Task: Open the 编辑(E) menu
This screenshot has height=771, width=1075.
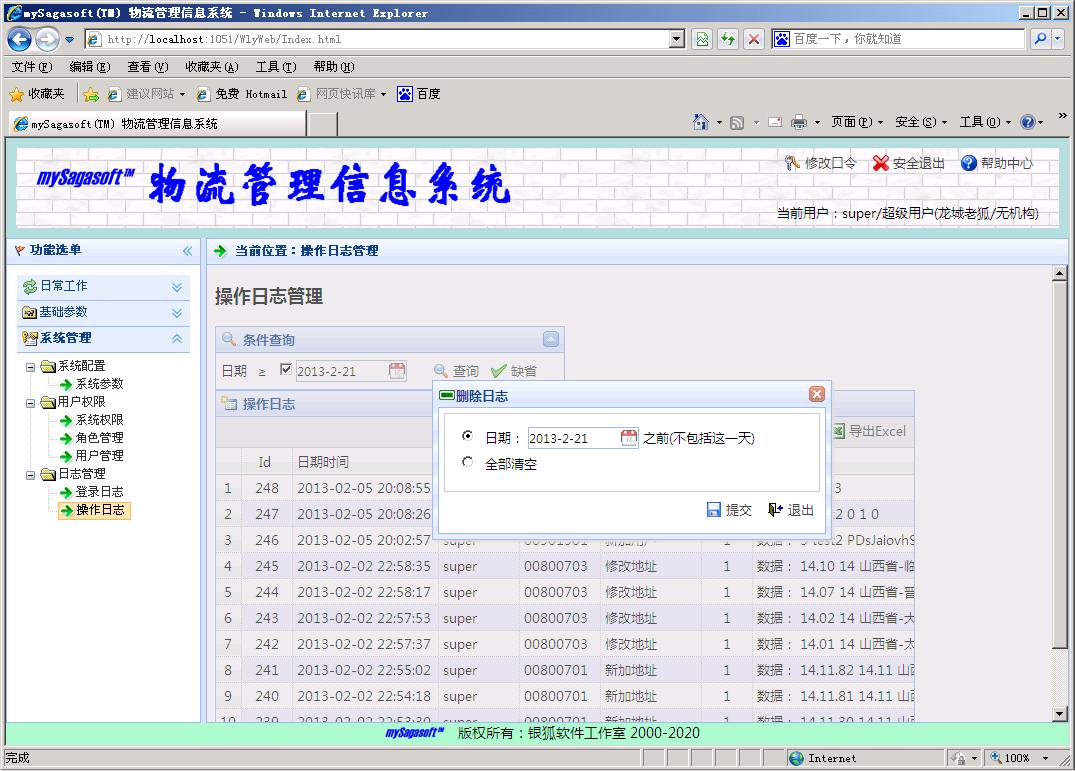Action: (90, 66)
